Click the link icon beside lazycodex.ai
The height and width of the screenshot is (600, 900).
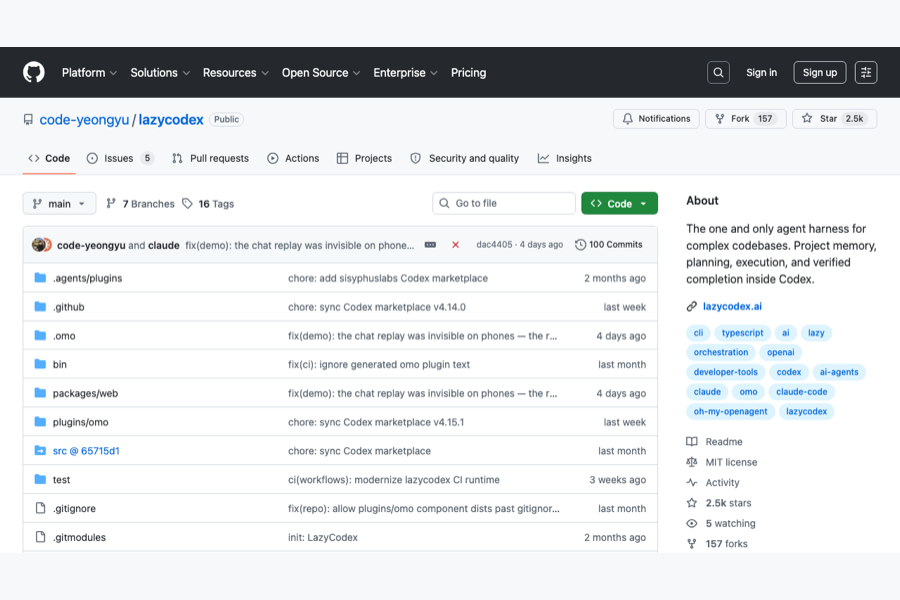click(x=692, y=307)
